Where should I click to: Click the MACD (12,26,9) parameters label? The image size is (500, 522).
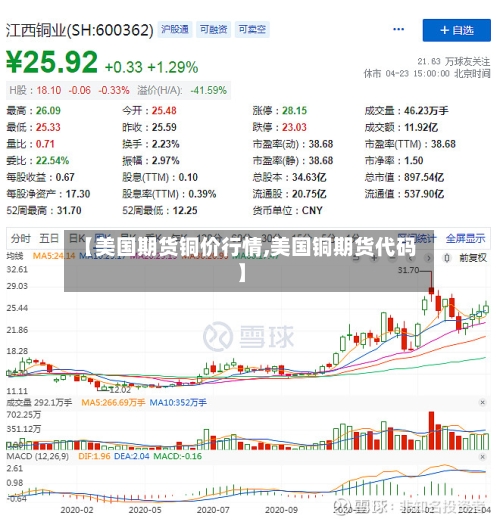[38, 457]
